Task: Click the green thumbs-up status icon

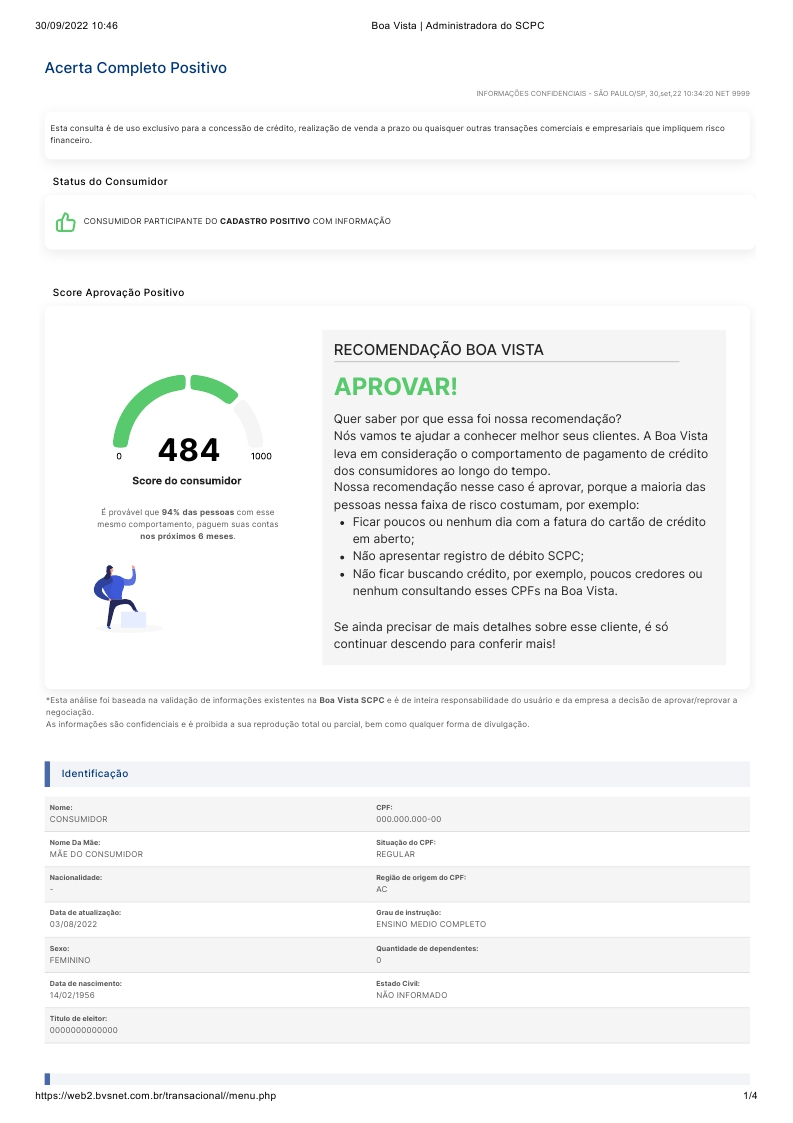Action: [x=66, y=222]
